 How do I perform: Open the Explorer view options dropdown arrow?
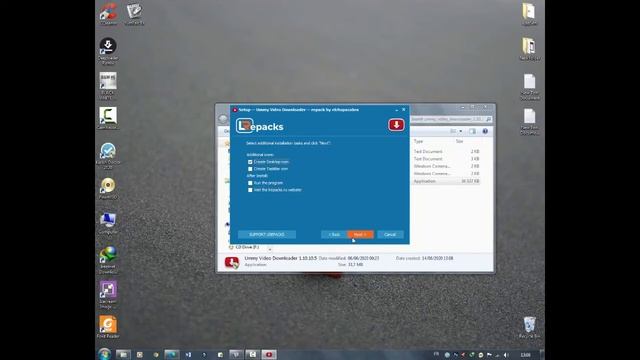click(x=461, y=131)
